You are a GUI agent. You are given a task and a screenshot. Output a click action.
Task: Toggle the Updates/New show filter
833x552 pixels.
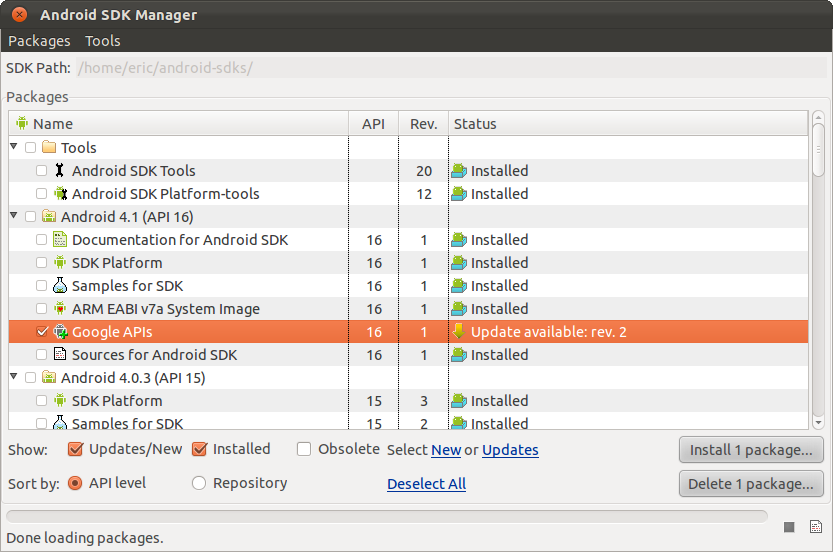point(75,449)
